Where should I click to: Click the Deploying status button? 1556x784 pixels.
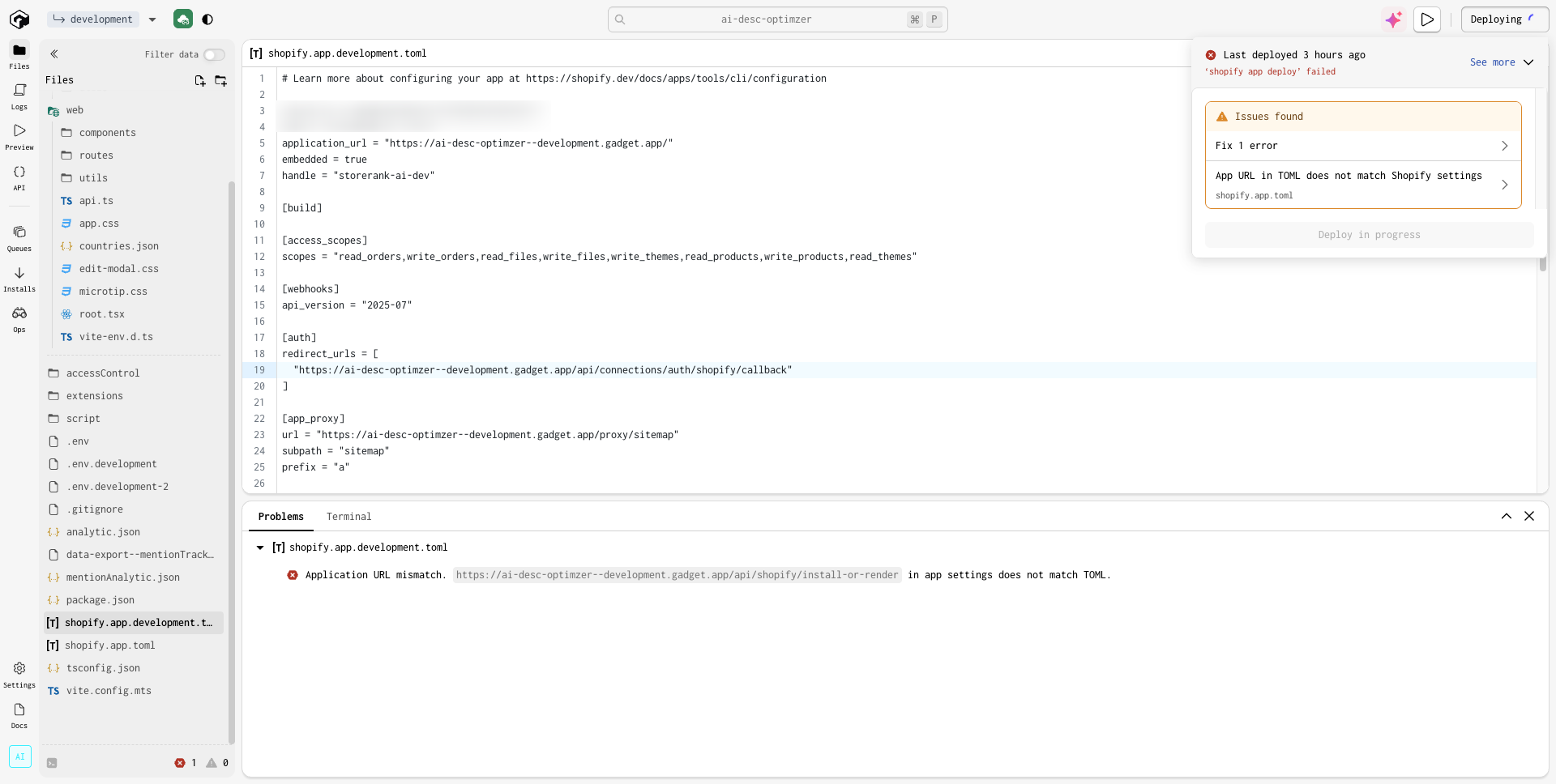(x=1503, y=19)
